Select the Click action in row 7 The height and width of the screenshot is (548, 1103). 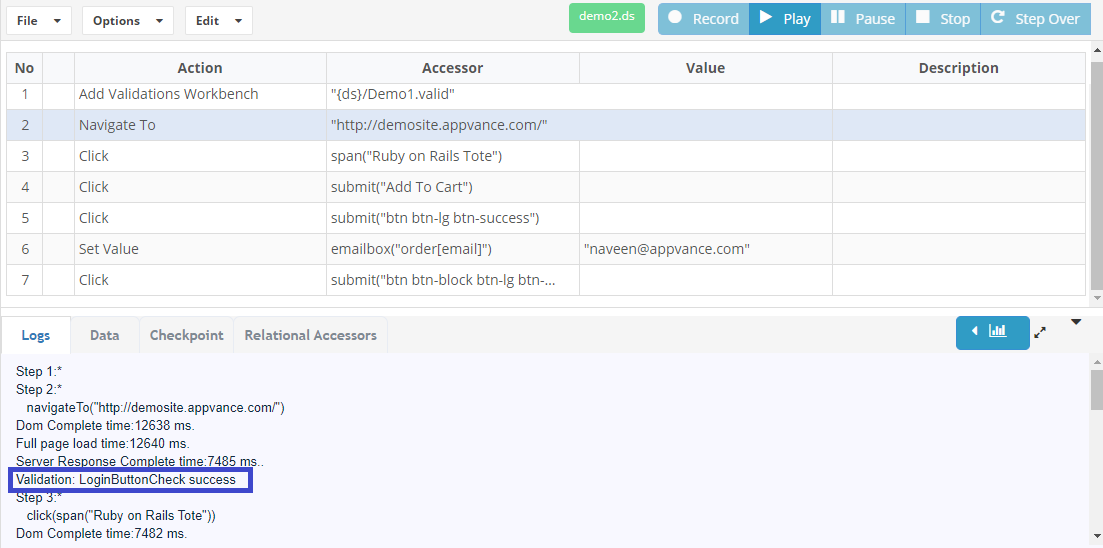pos(200,280)
